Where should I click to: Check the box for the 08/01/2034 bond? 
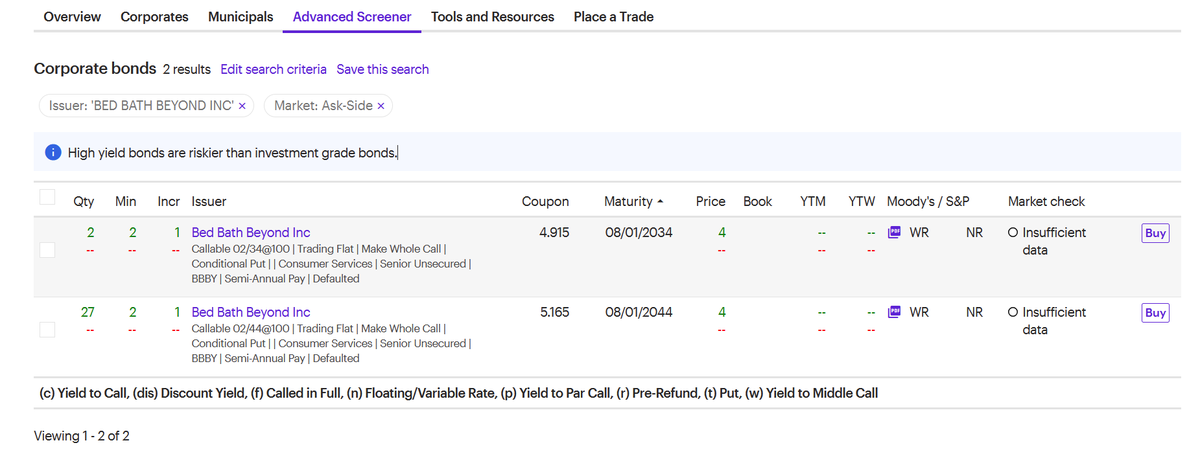(x=47, y=250)
